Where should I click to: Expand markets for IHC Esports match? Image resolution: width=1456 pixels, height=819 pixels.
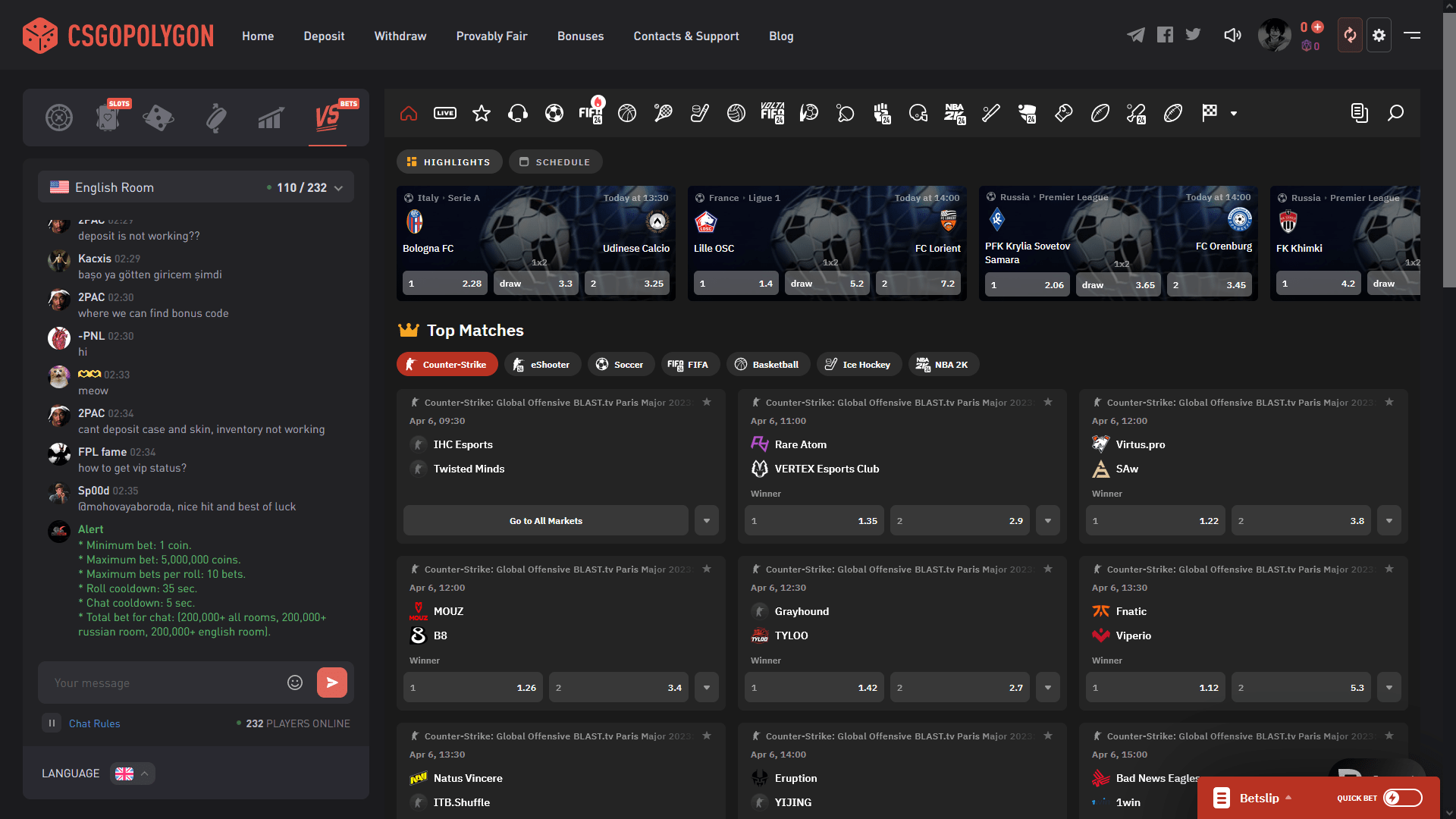click(x=707, y=521)
